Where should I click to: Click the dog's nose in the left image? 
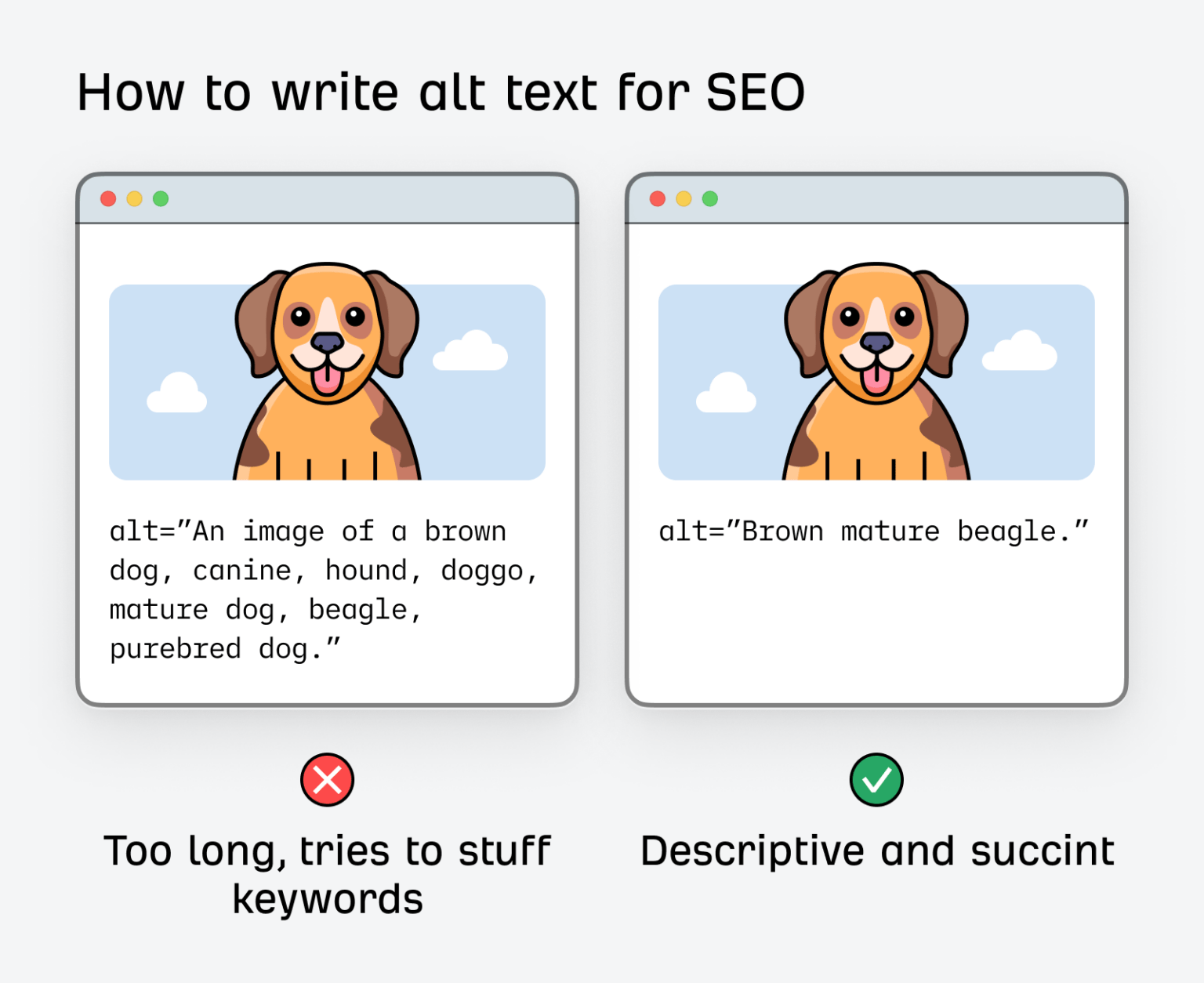[328, 343]
